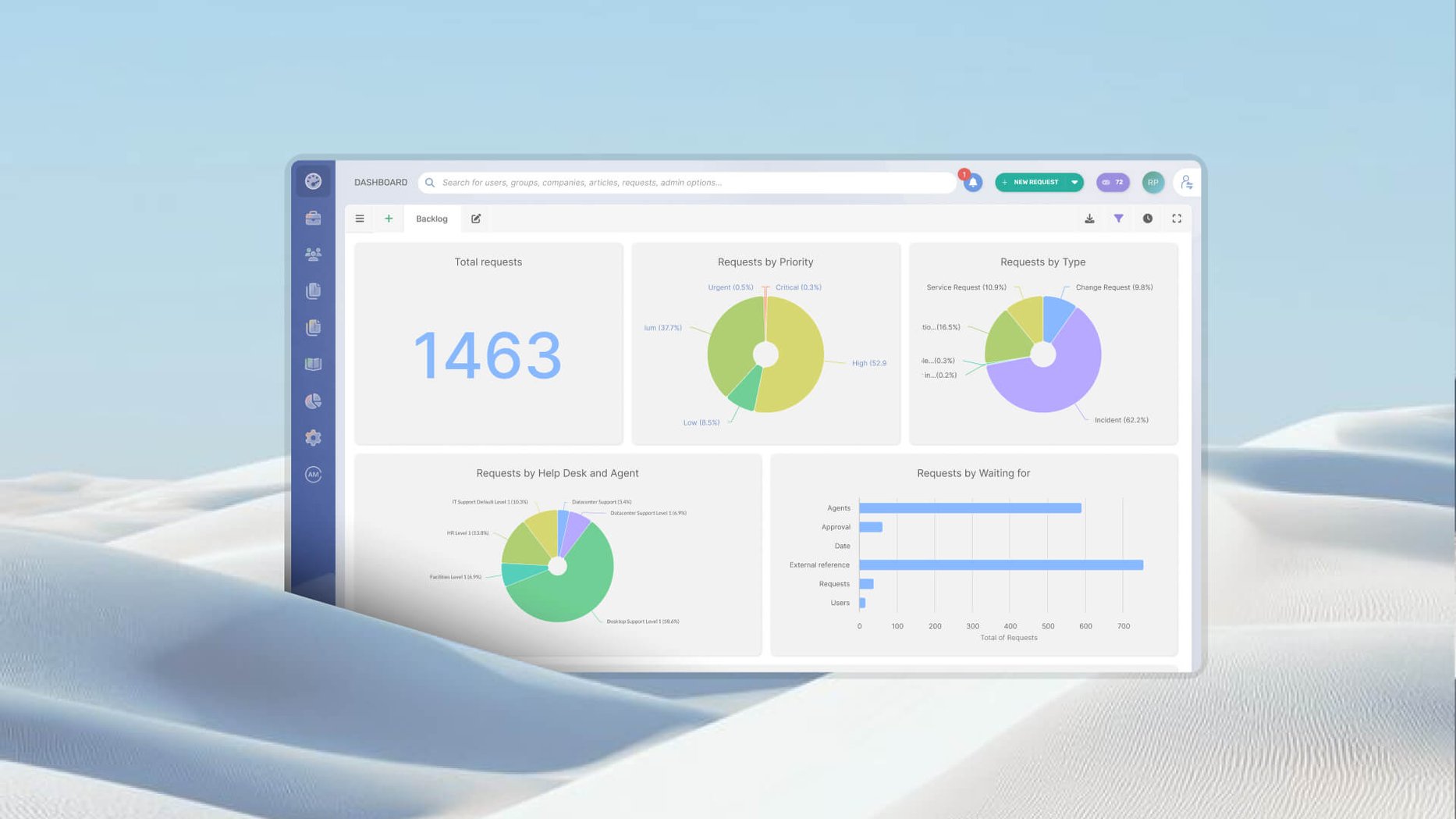This screenshot has width=1456, height=819.
Task: Click the search magnifier icon
Action: [430, 183]
